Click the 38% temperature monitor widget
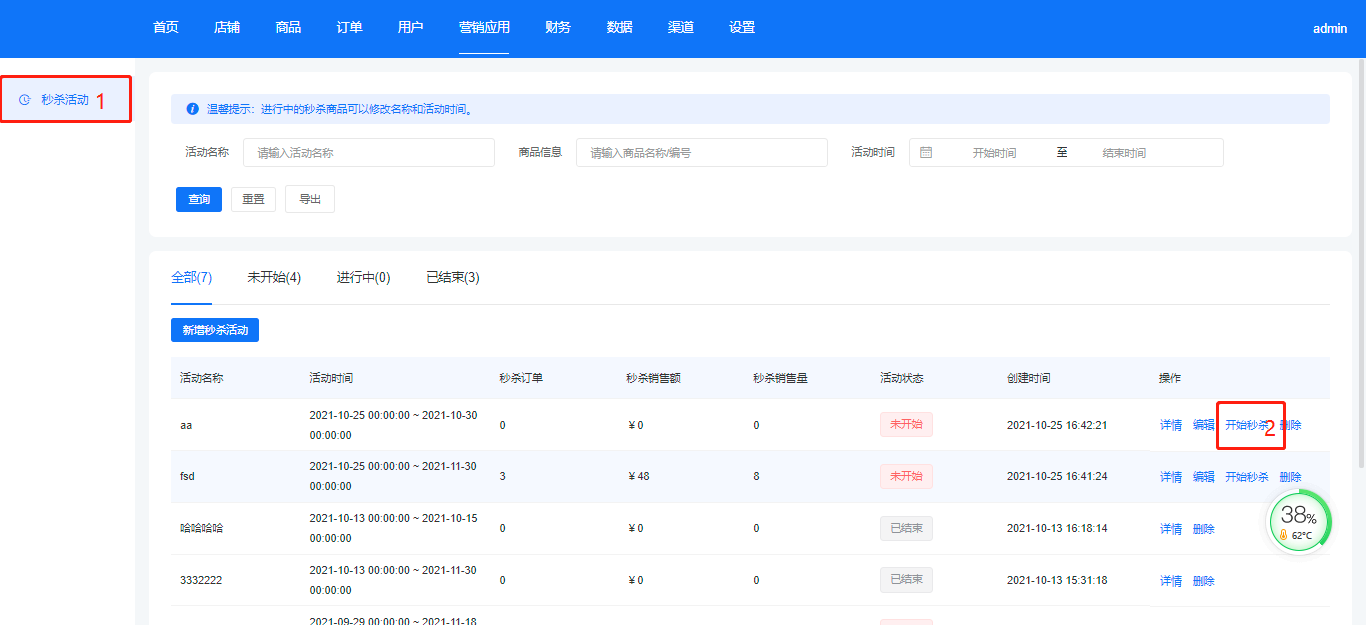The height and width of the screenshot is (625, 1366). (x=1300, y=520)
